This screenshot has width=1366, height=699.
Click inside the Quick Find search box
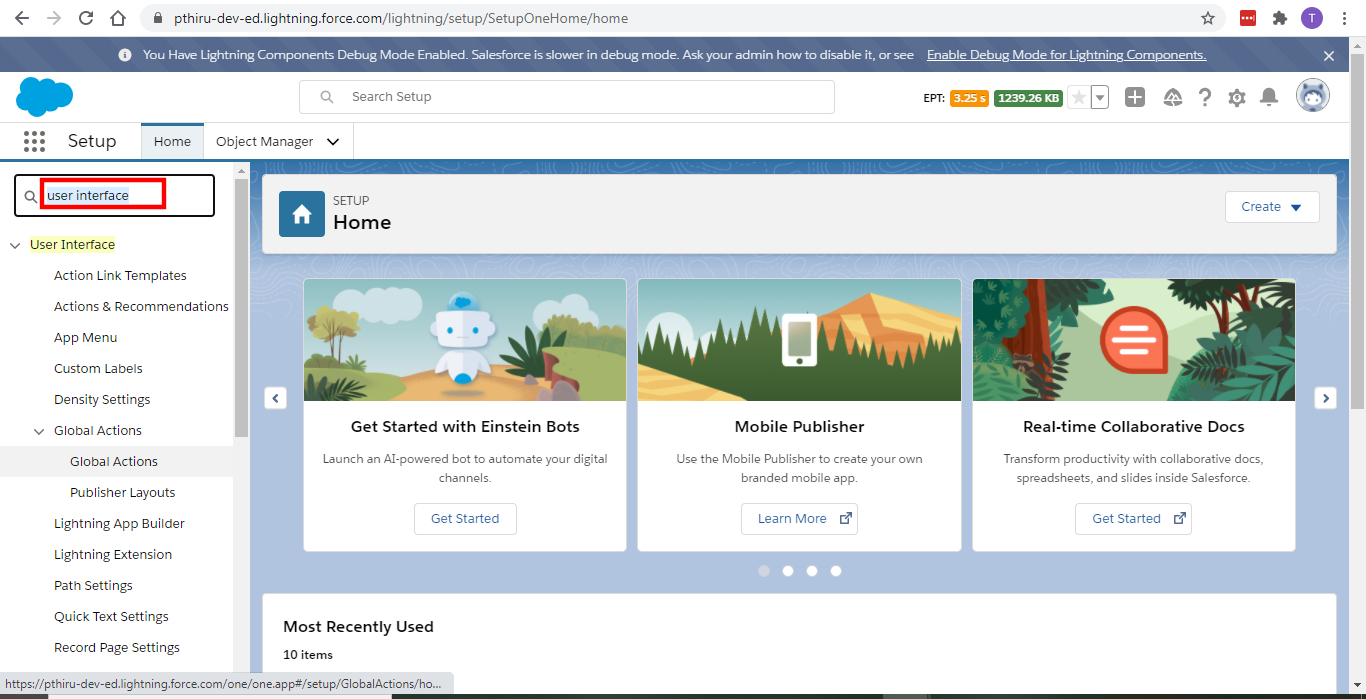point(110,195)
